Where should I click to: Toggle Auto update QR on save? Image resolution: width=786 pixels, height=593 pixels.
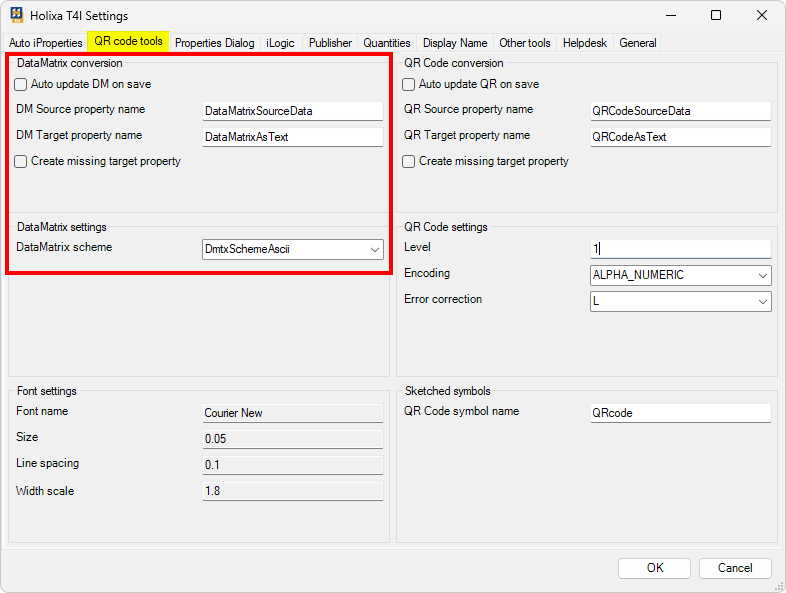click(409, 85)
